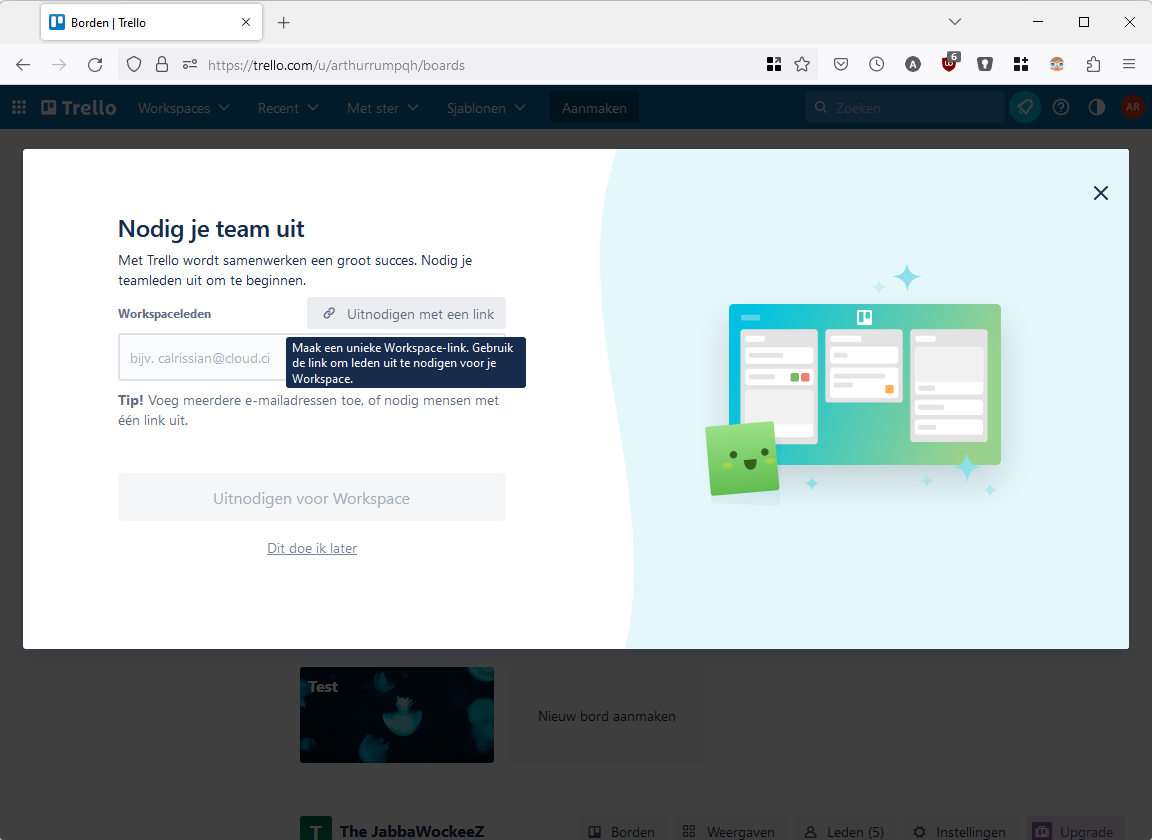1152x840 pixels.
Task: Expand the Recent dropdown
Action: click(288, 108)
